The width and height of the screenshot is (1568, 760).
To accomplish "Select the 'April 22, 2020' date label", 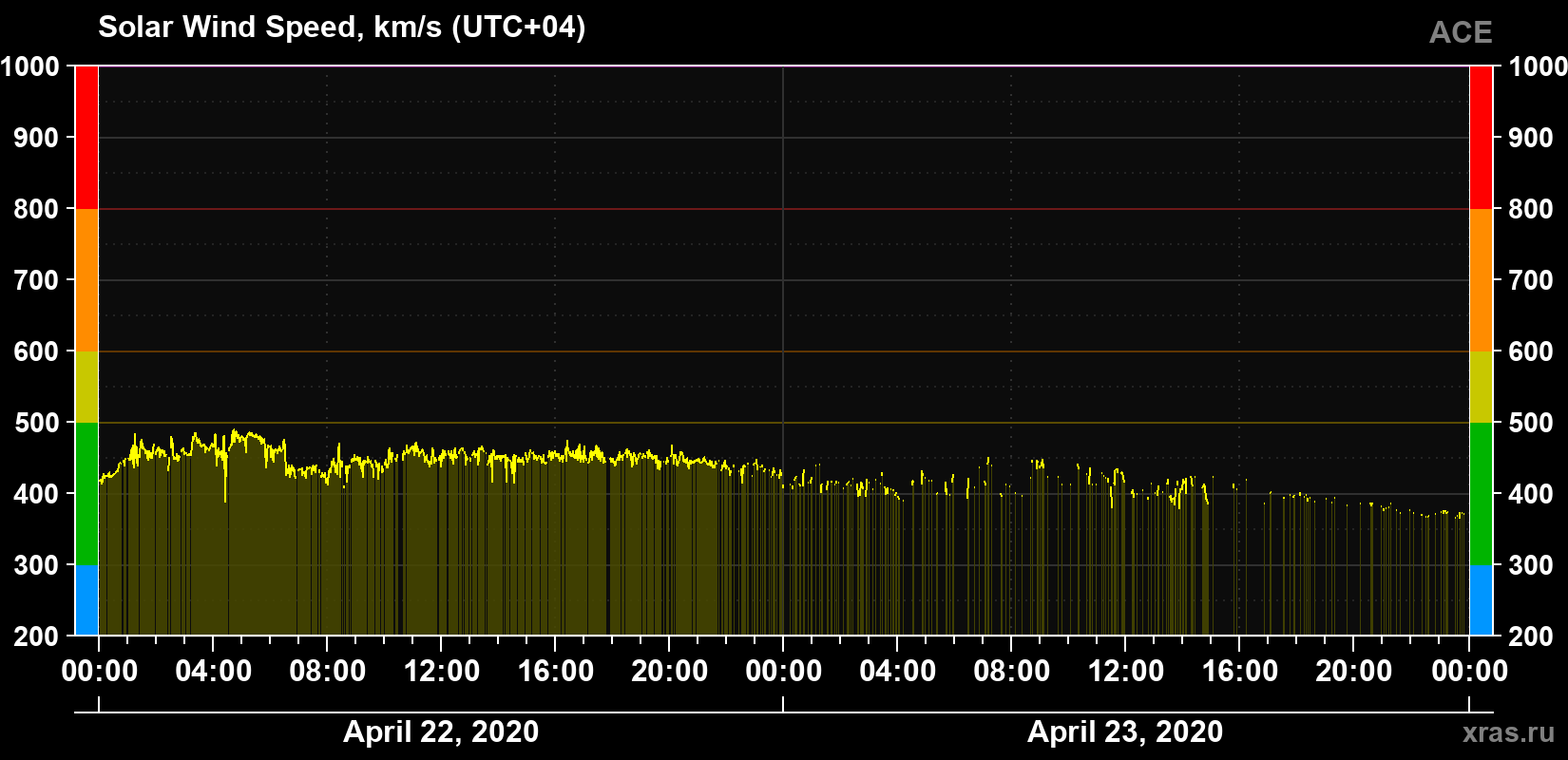I will pos(441,731).
